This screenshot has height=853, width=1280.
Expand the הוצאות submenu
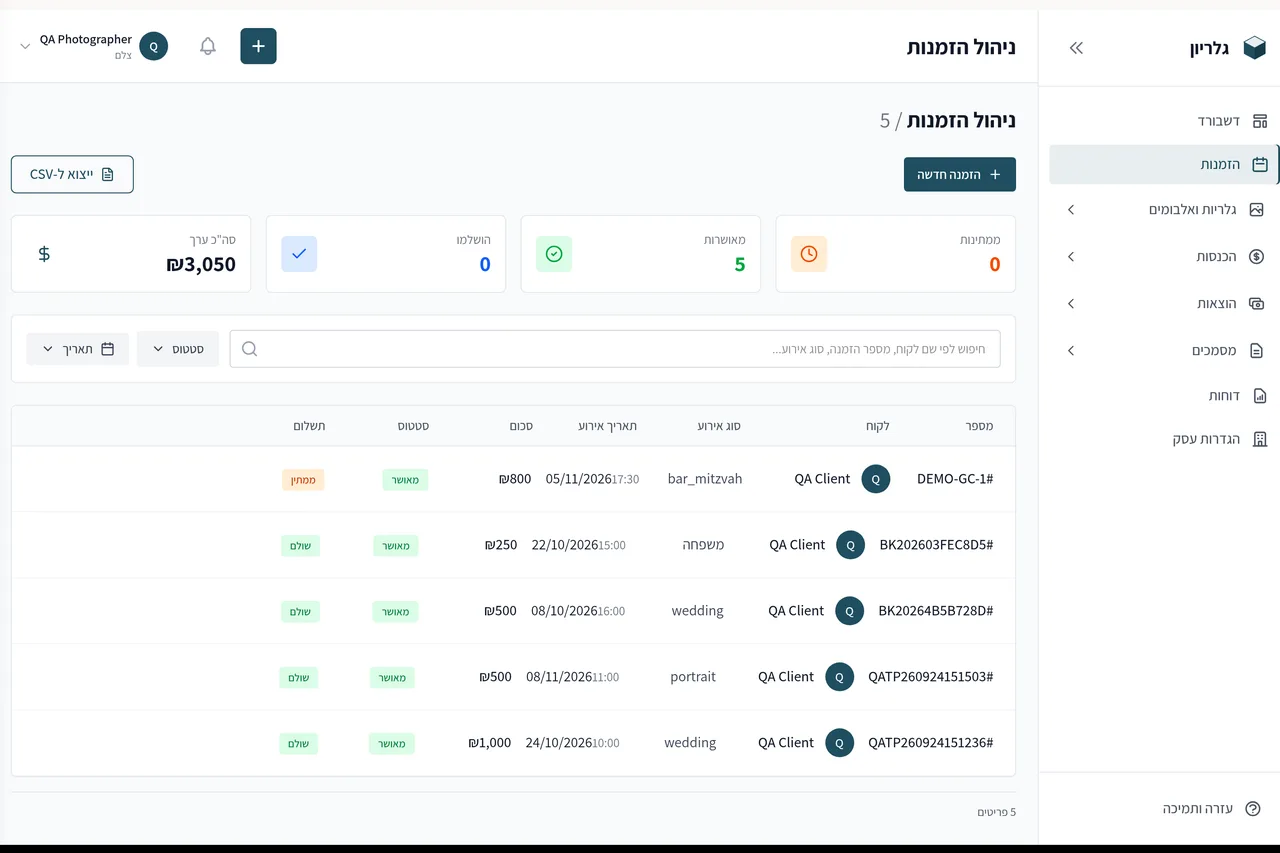[x=1071, y=304]
